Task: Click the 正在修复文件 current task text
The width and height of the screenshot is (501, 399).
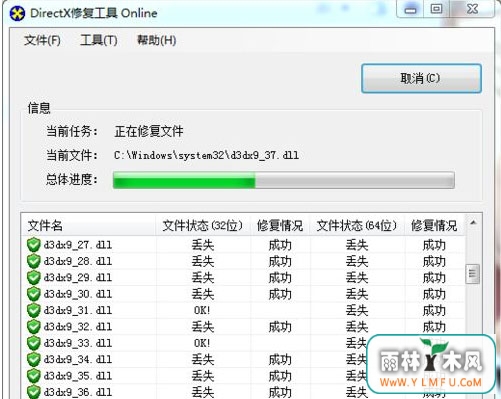Action: 149,131
